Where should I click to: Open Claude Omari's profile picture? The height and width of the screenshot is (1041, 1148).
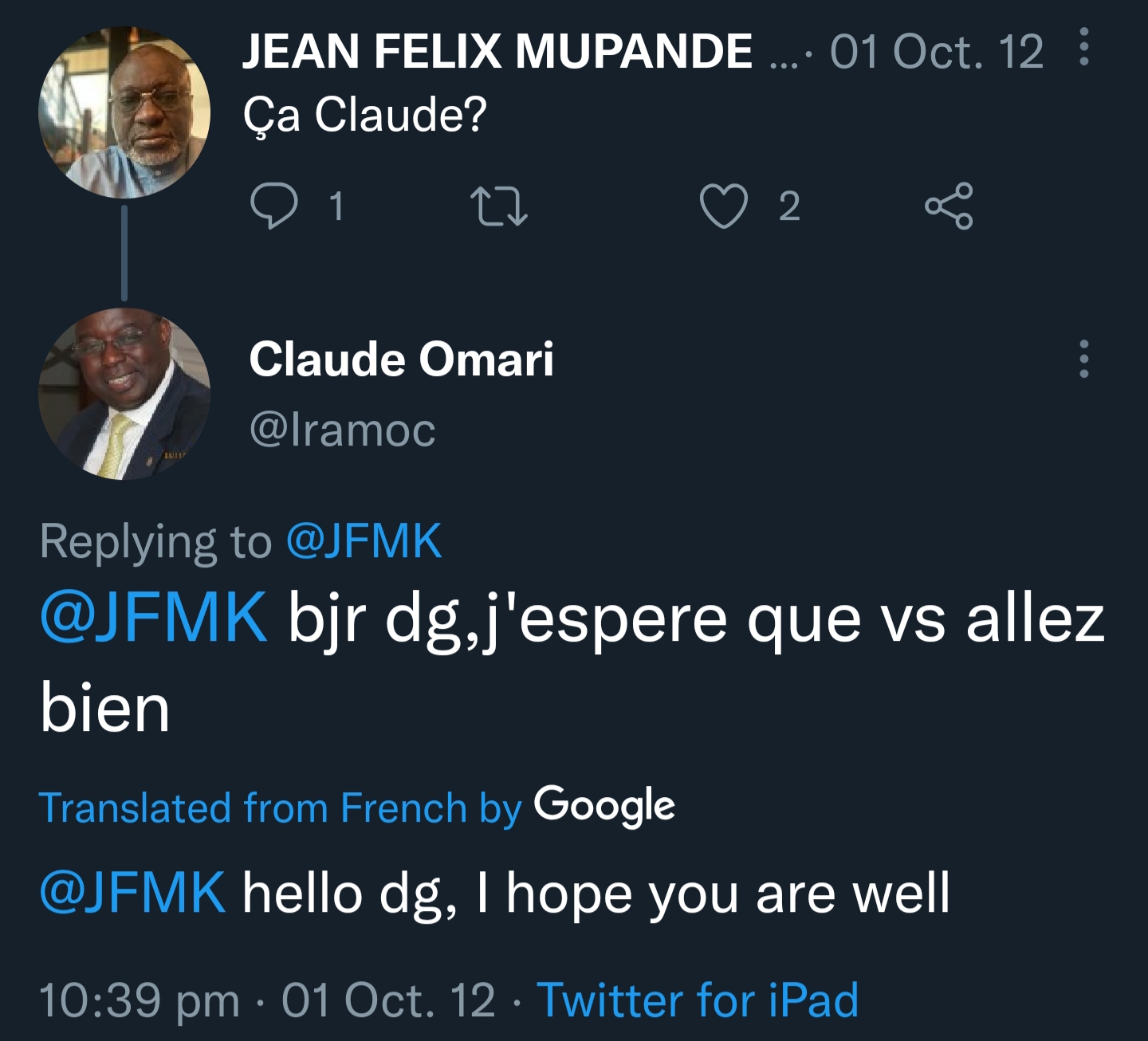pos(124,394)
